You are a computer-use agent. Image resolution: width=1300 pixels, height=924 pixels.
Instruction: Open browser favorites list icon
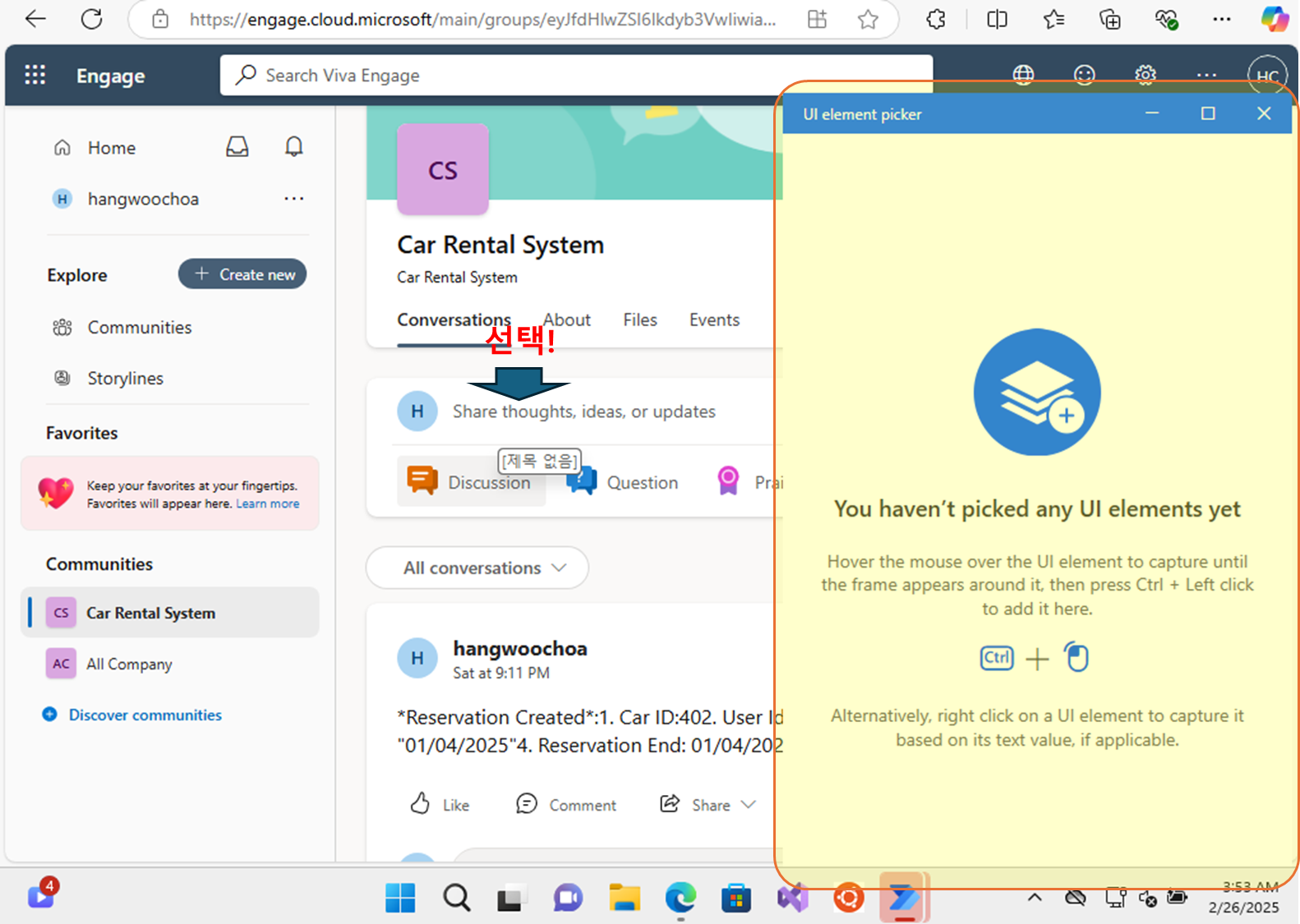(1053, 19)
